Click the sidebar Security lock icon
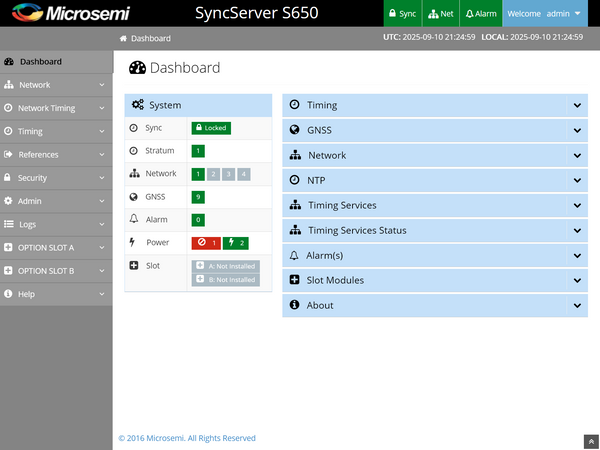This screenshot has width=600, height=450. click(7, 177)
